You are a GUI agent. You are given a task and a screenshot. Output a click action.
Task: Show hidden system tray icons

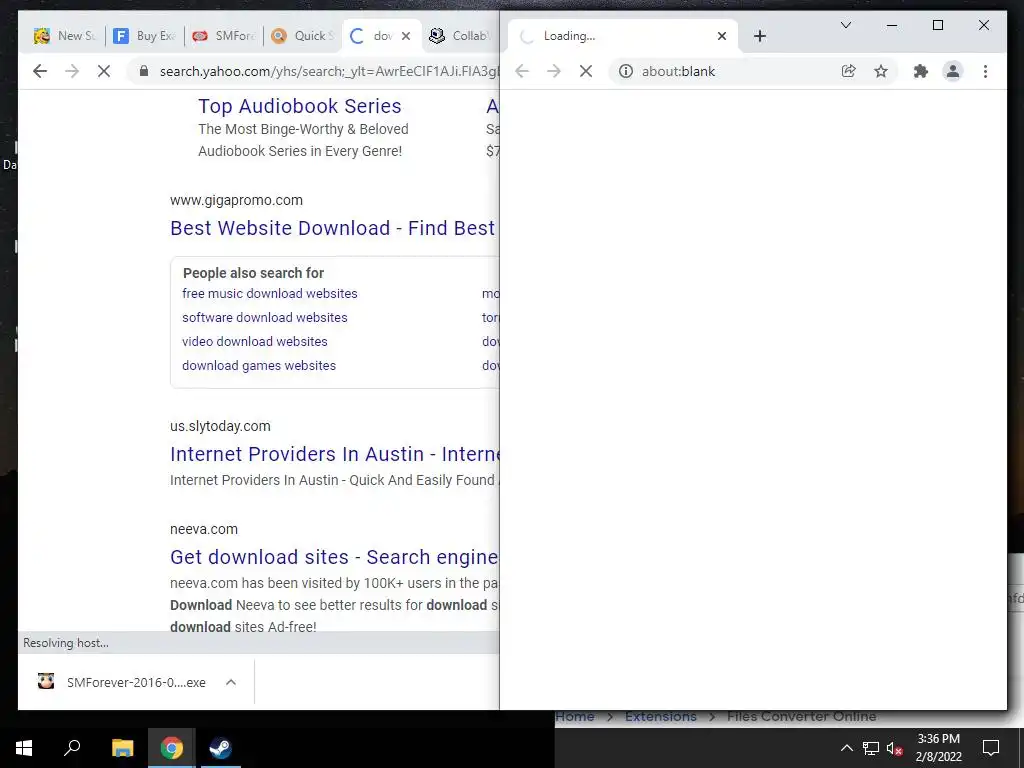(x=846, y=748)
